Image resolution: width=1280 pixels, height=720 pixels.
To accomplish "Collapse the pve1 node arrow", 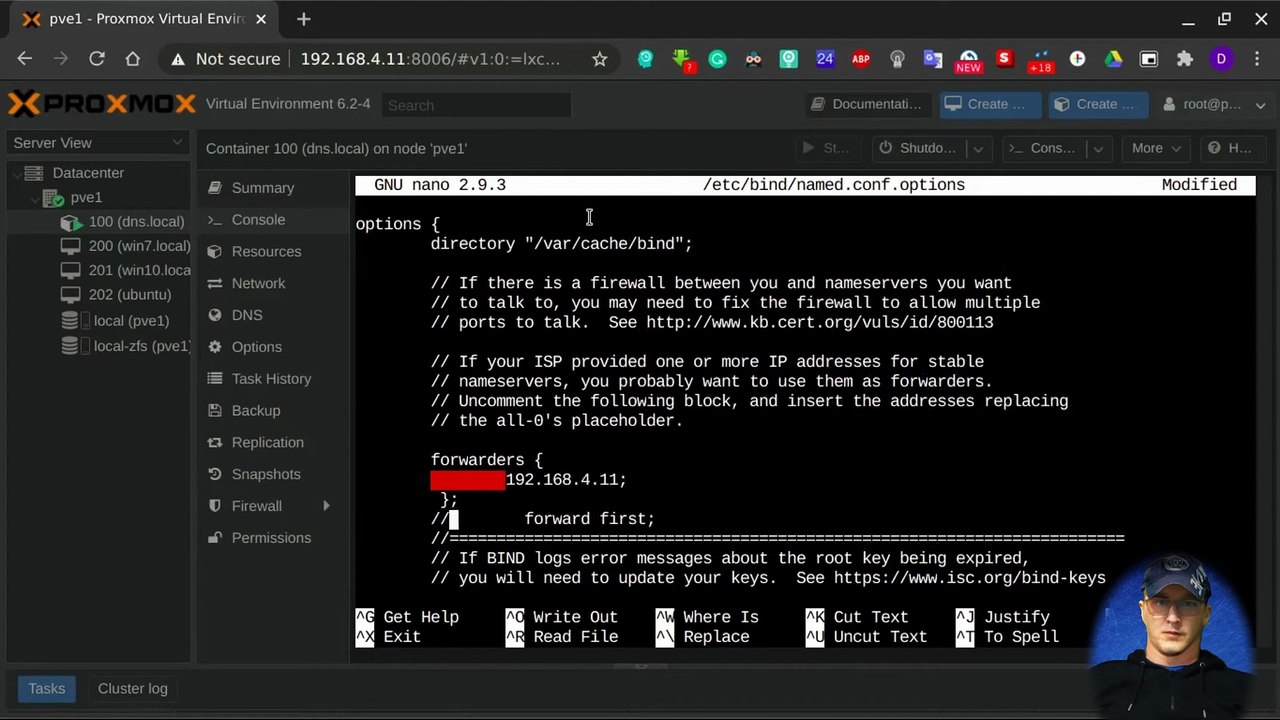I will point(35,198).
